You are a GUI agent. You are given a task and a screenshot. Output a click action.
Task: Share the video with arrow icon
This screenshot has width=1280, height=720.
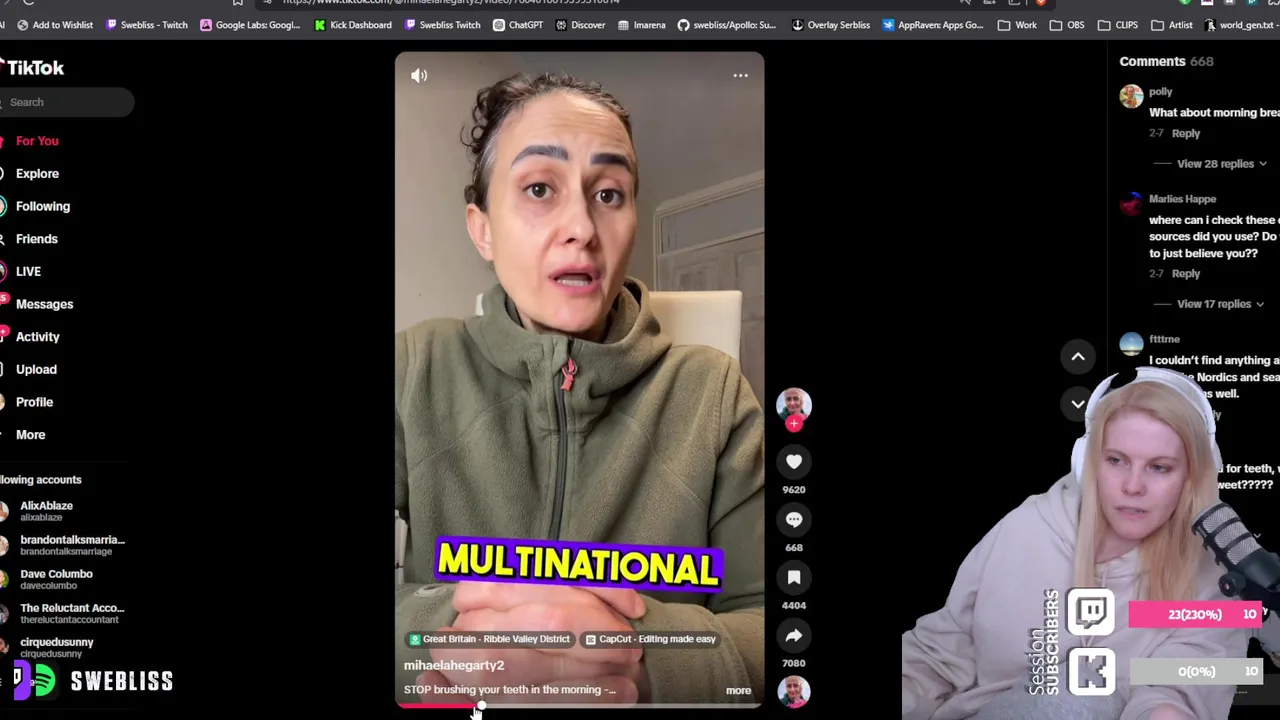(x=794, y=636)
